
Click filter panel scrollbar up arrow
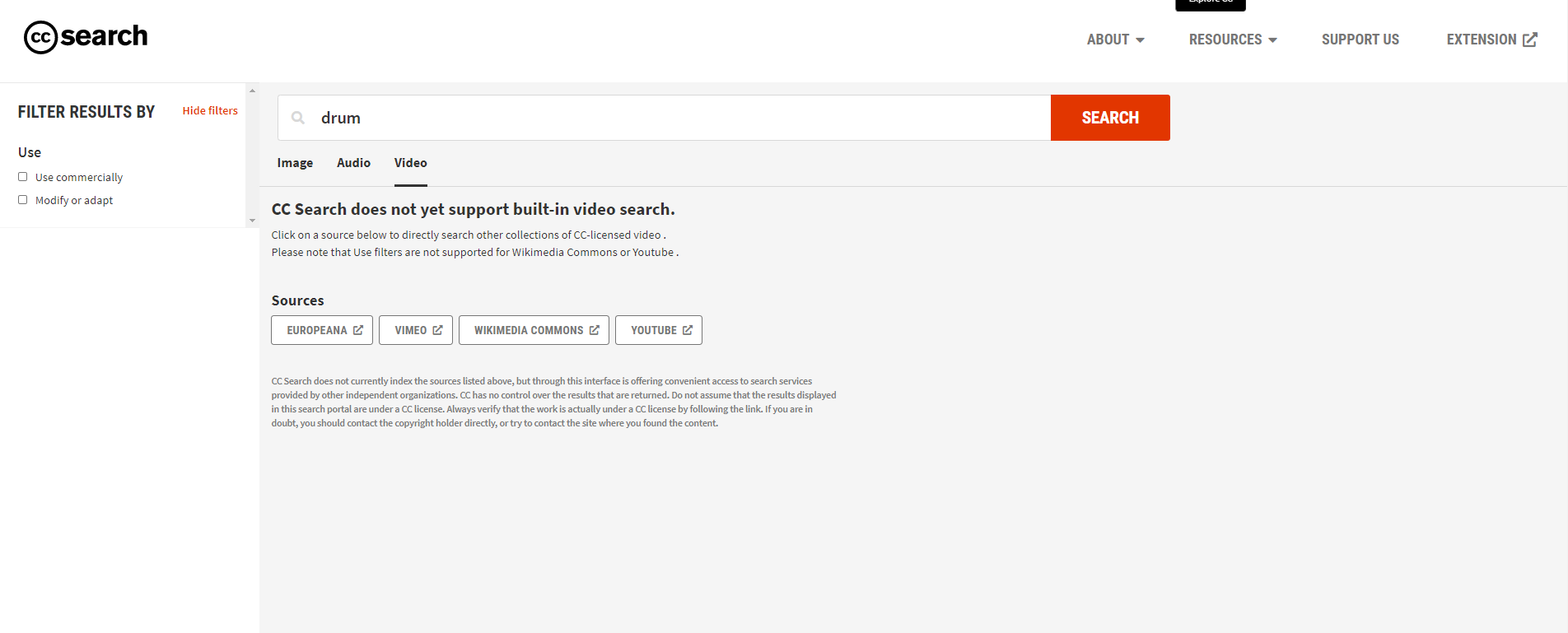pyautogui.click(x=252, y=91)
